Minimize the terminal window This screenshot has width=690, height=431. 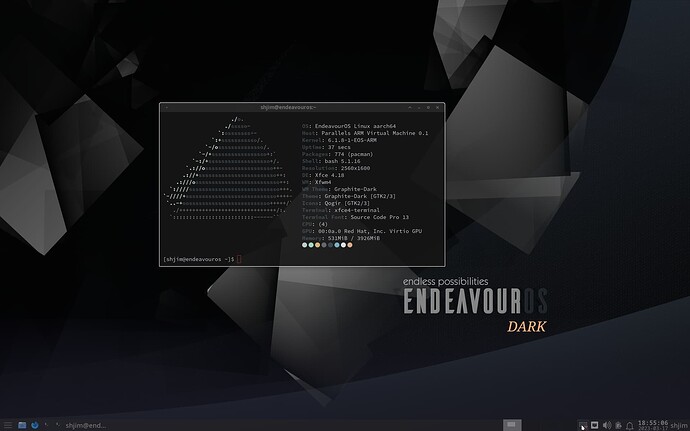pos(419,108)
